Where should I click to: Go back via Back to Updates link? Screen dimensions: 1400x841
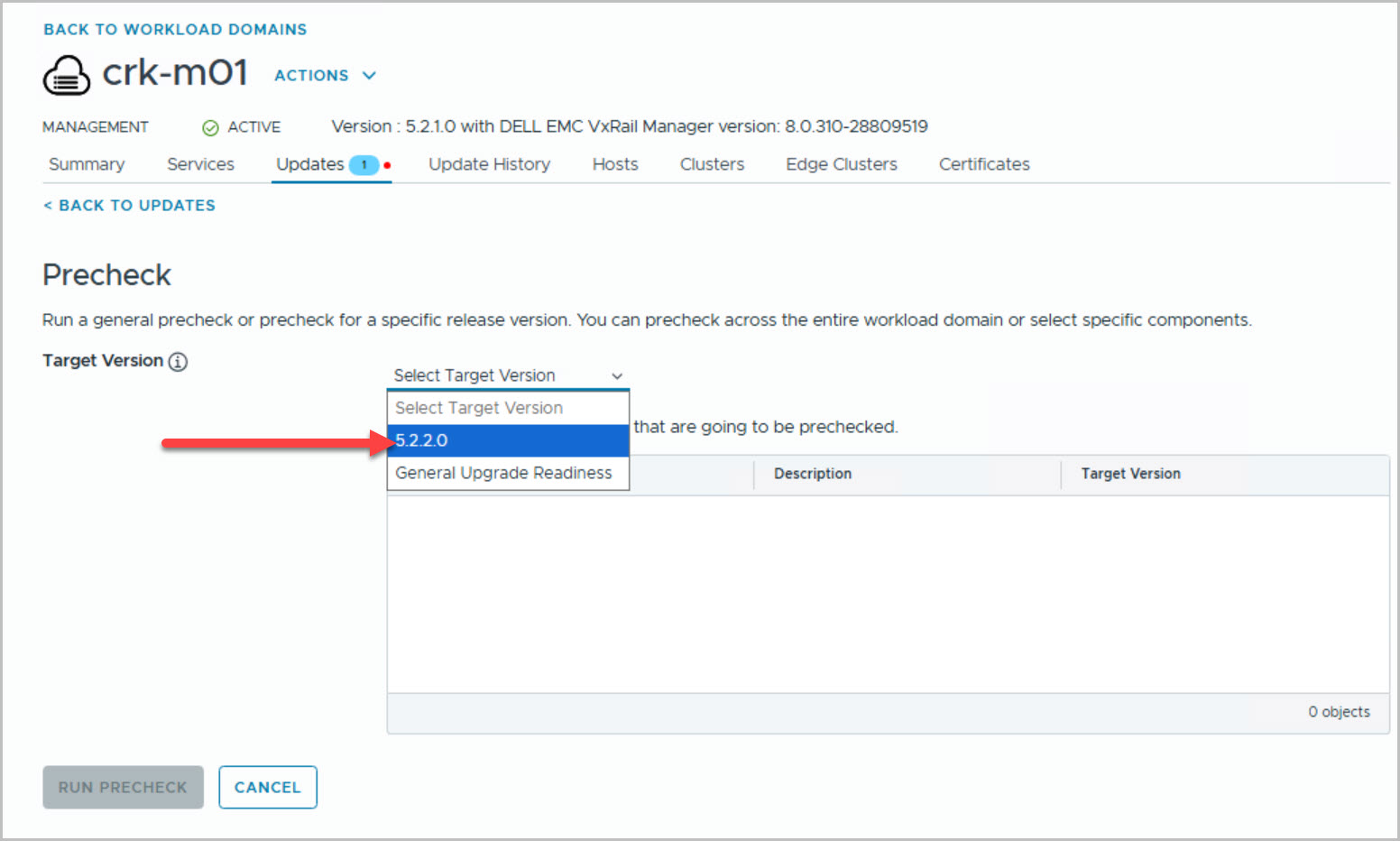(x=130, y=206)
